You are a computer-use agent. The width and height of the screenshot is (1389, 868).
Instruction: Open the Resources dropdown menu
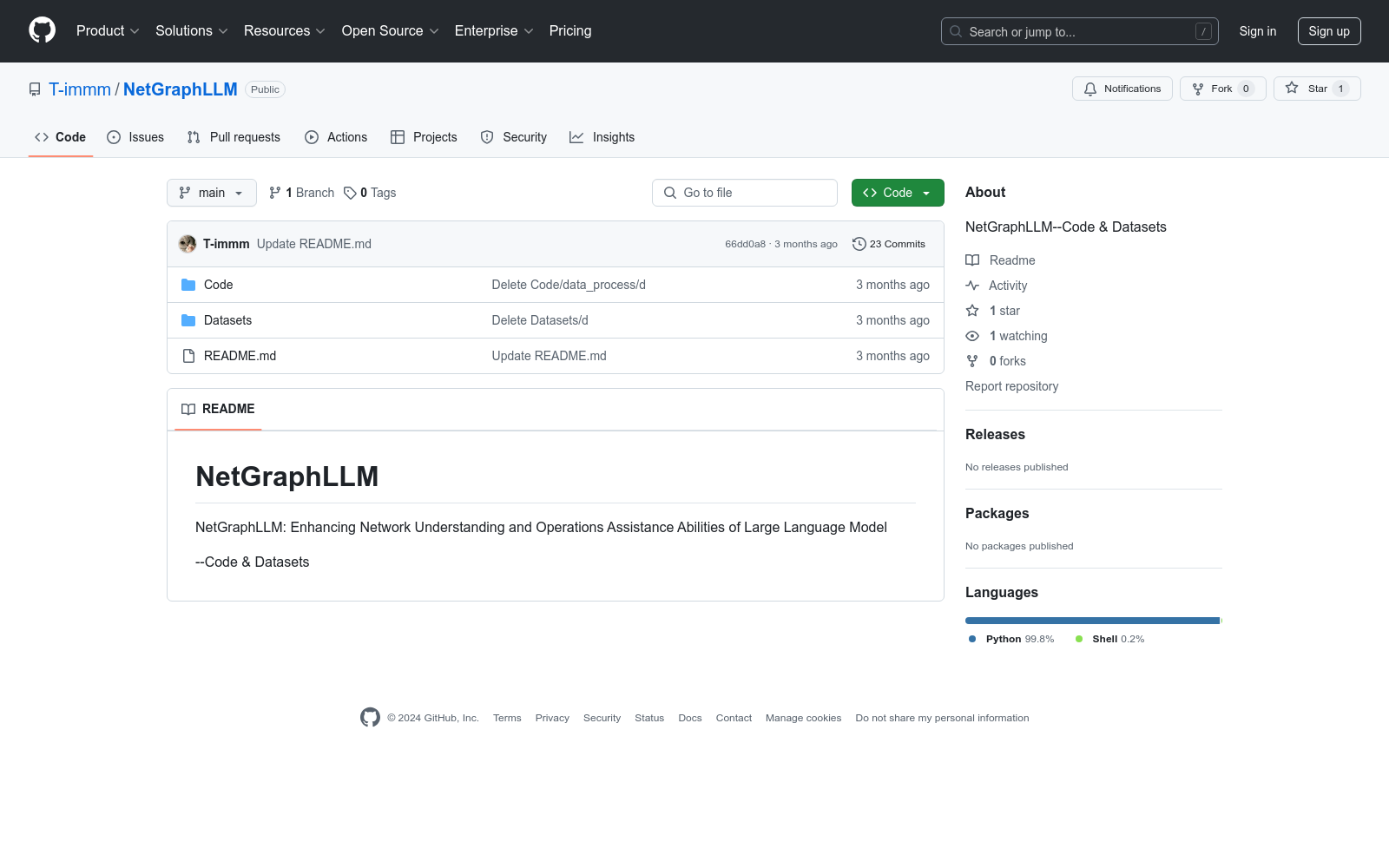(285, 31)
